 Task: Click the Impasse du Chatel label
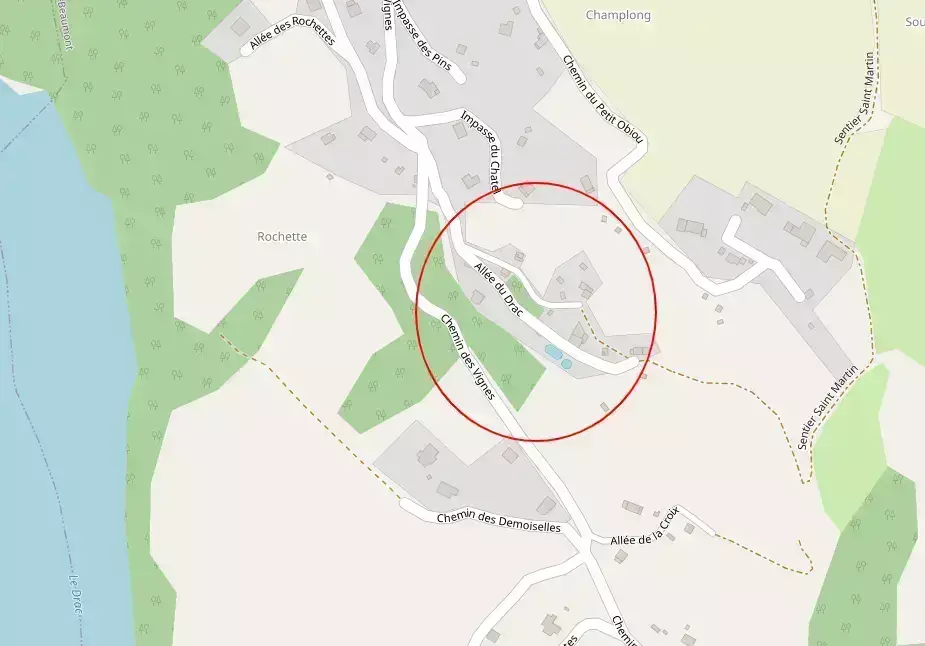click(481, 152)
